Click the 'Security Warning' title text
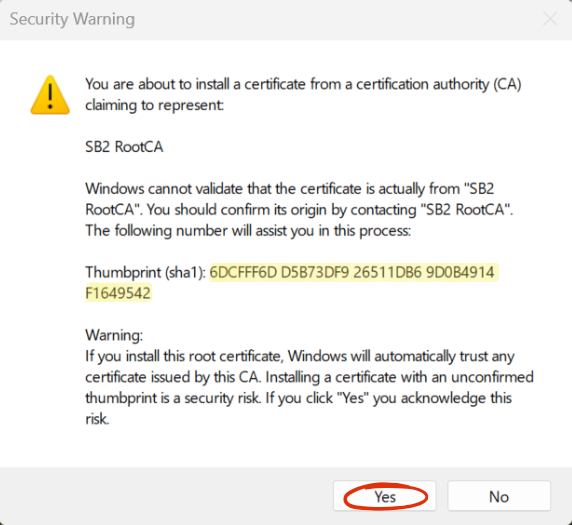572x525 pixels. (x=72, y=19)
